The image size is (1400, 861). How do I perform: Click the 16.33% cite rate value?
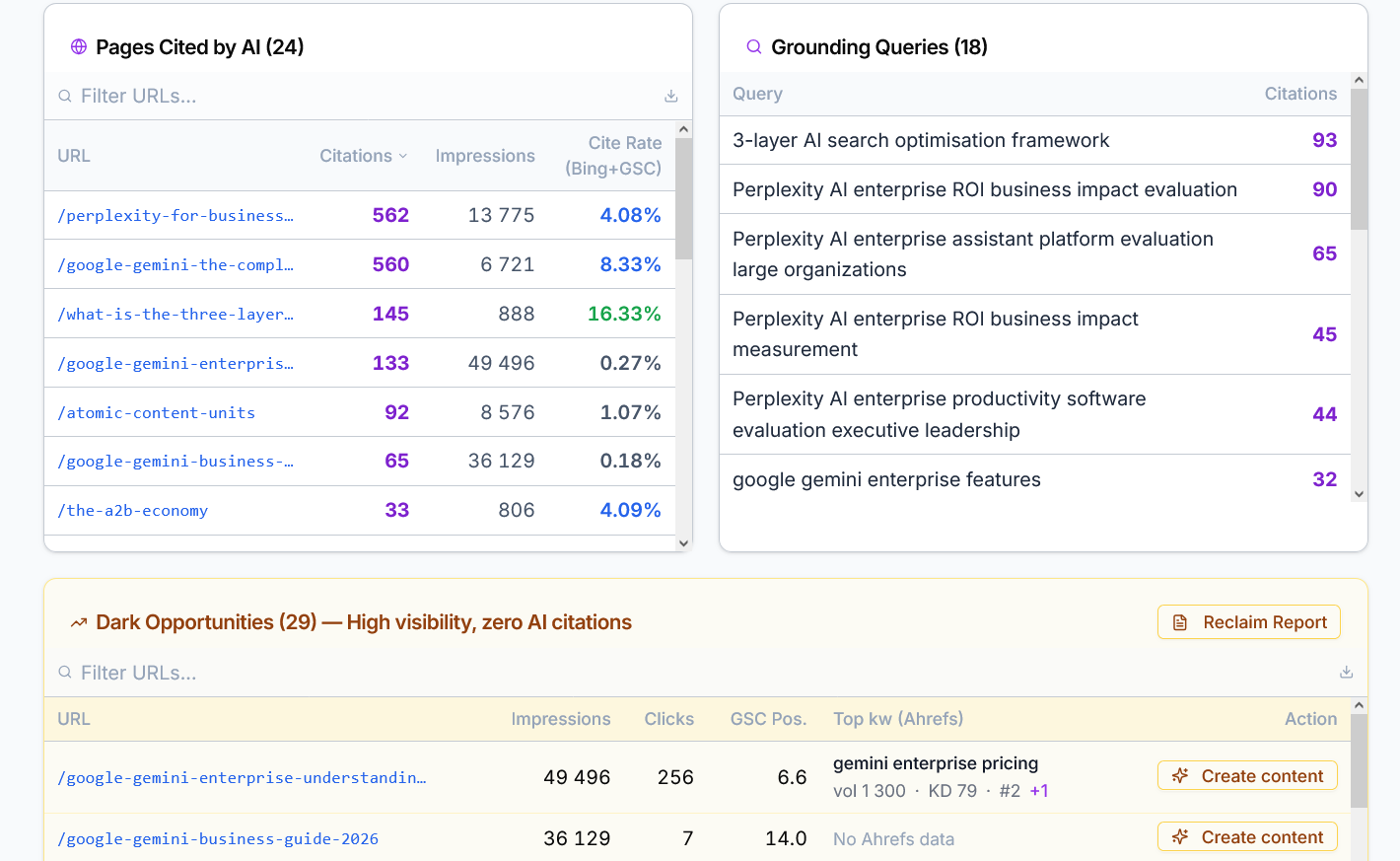tap(624, 314)
